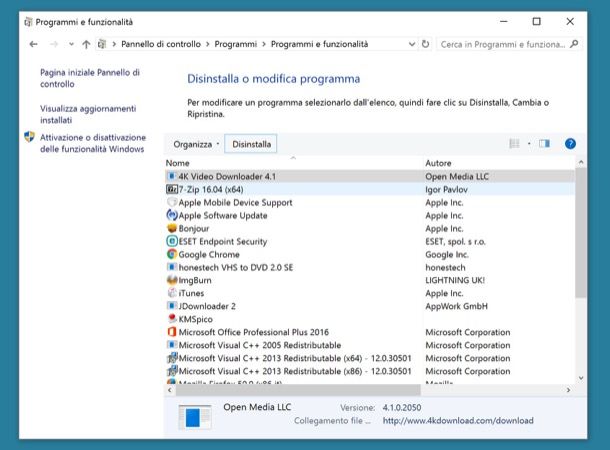Open the help question mark icon
The width and height of the screenshot is (610, 450).
[x=570, y=144]
